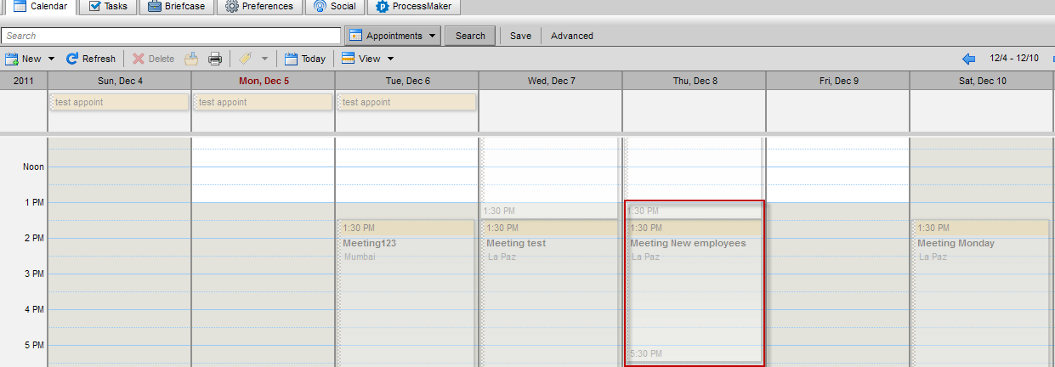This screenshot has width=1055, height=367.
Task: Open the Appointments search type dropdown
Action: click(393, 36)
